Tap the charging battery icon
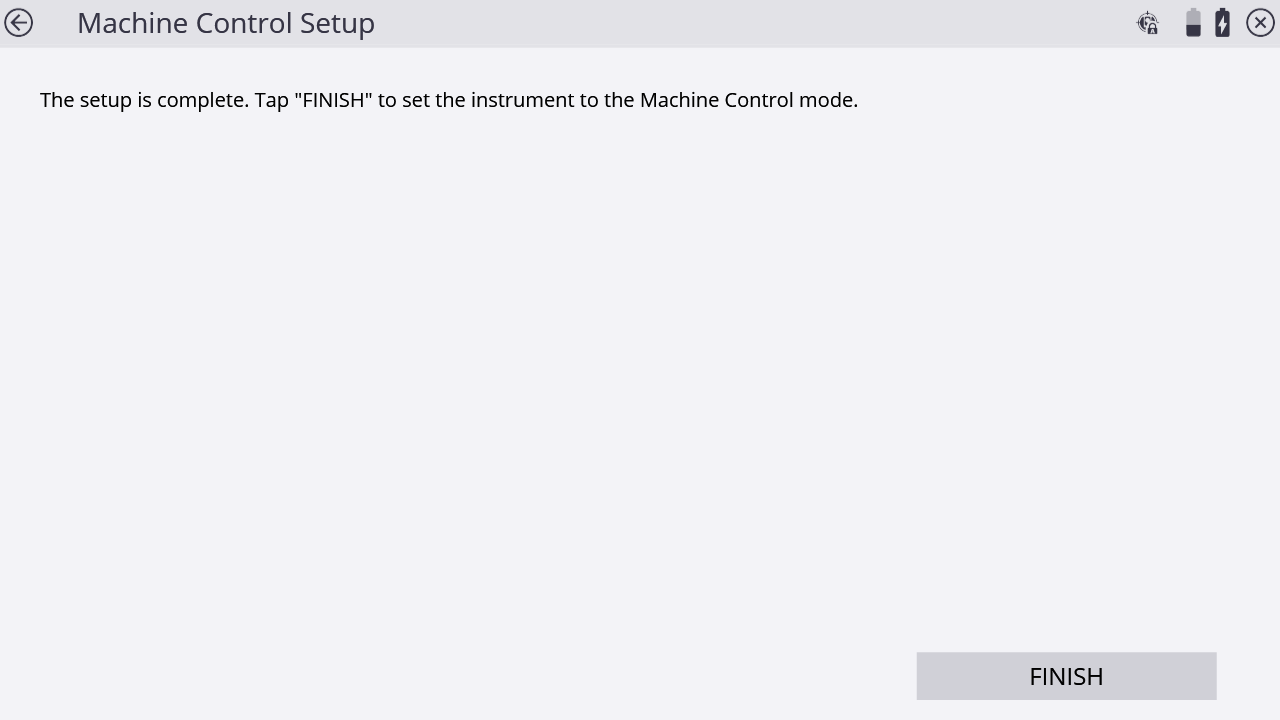The image size is (1280, 720). (x=1222, y=22)
